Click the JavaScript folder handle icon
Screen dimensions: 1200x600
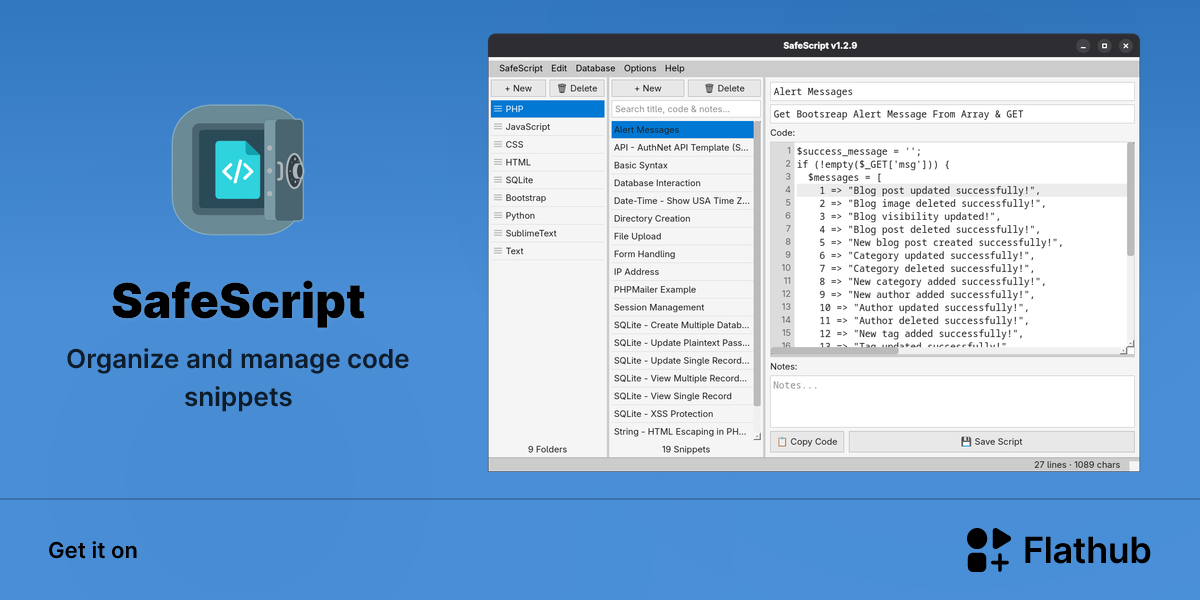pyautogui.click(x=498, y=127)
